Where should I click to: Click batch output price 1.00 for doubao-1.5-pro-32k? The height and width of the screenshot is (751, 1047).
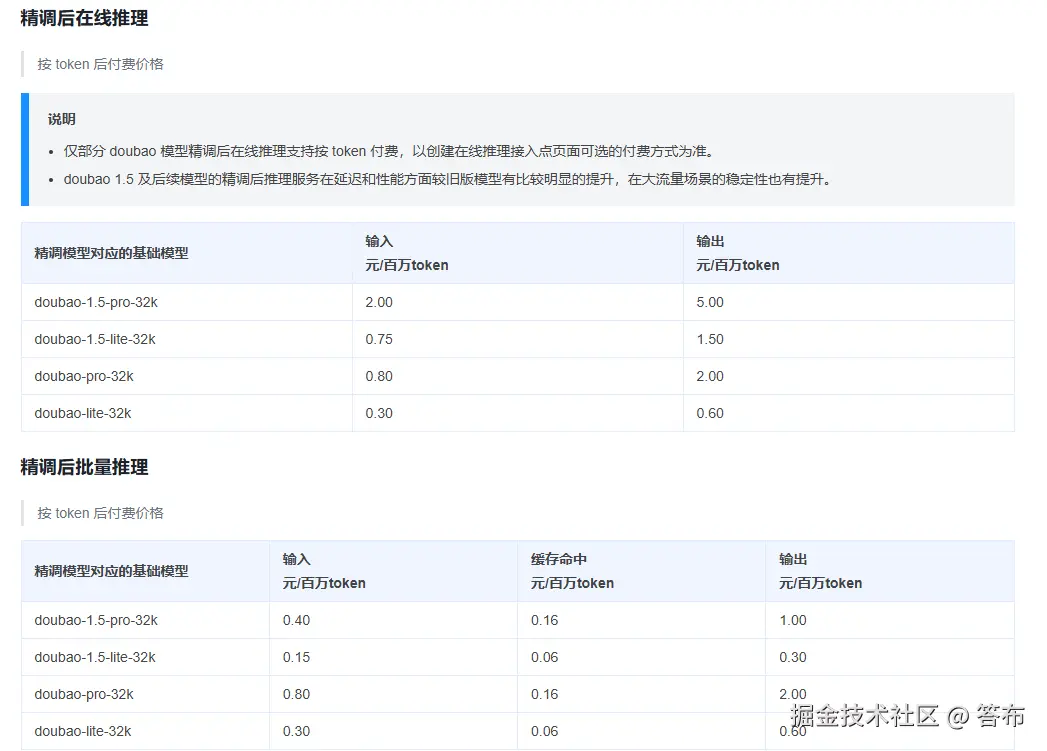click(x=793, y=620)
